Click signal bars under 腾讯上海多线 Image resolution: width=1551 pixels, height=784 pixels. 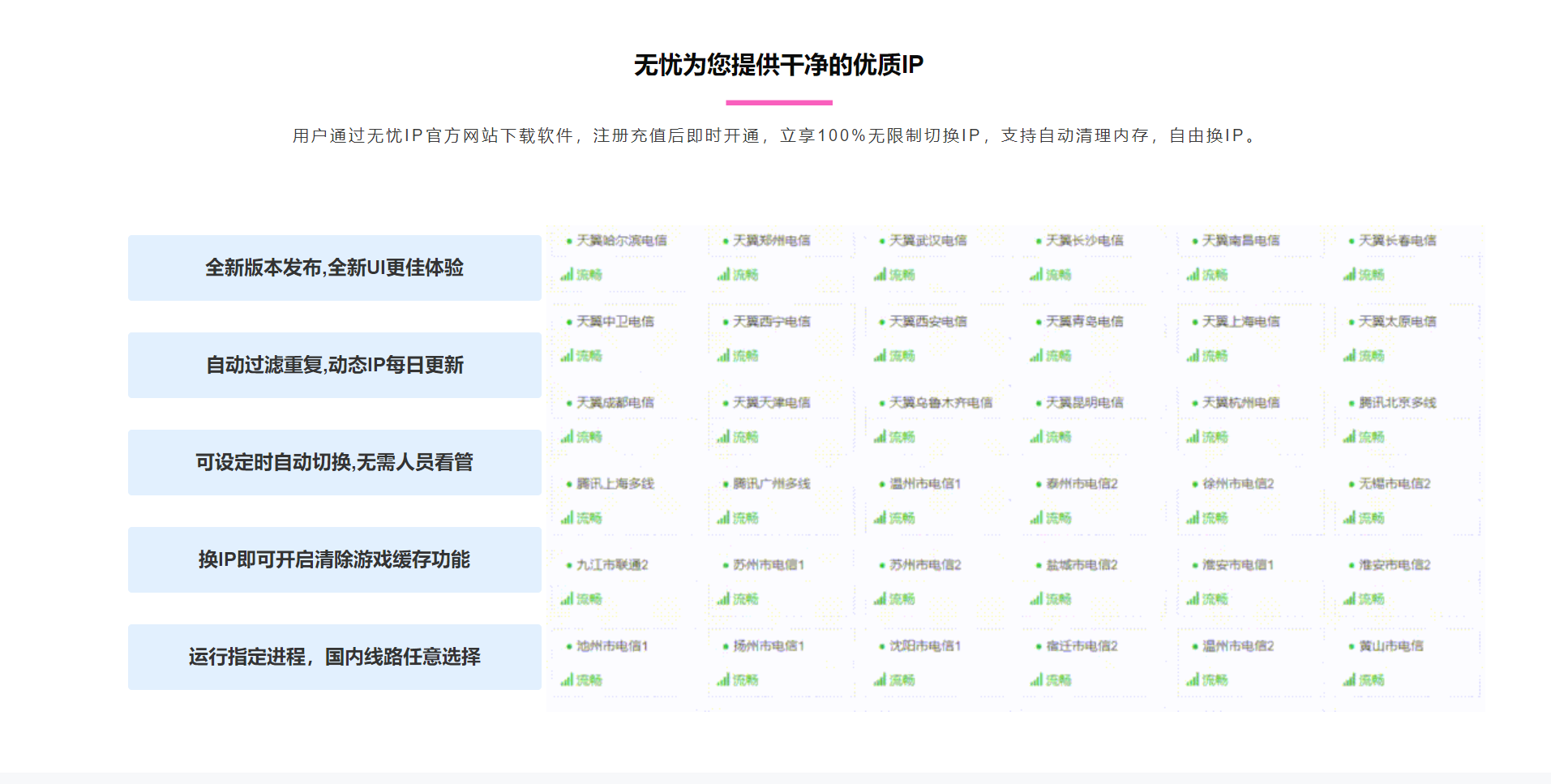(567, 517)
